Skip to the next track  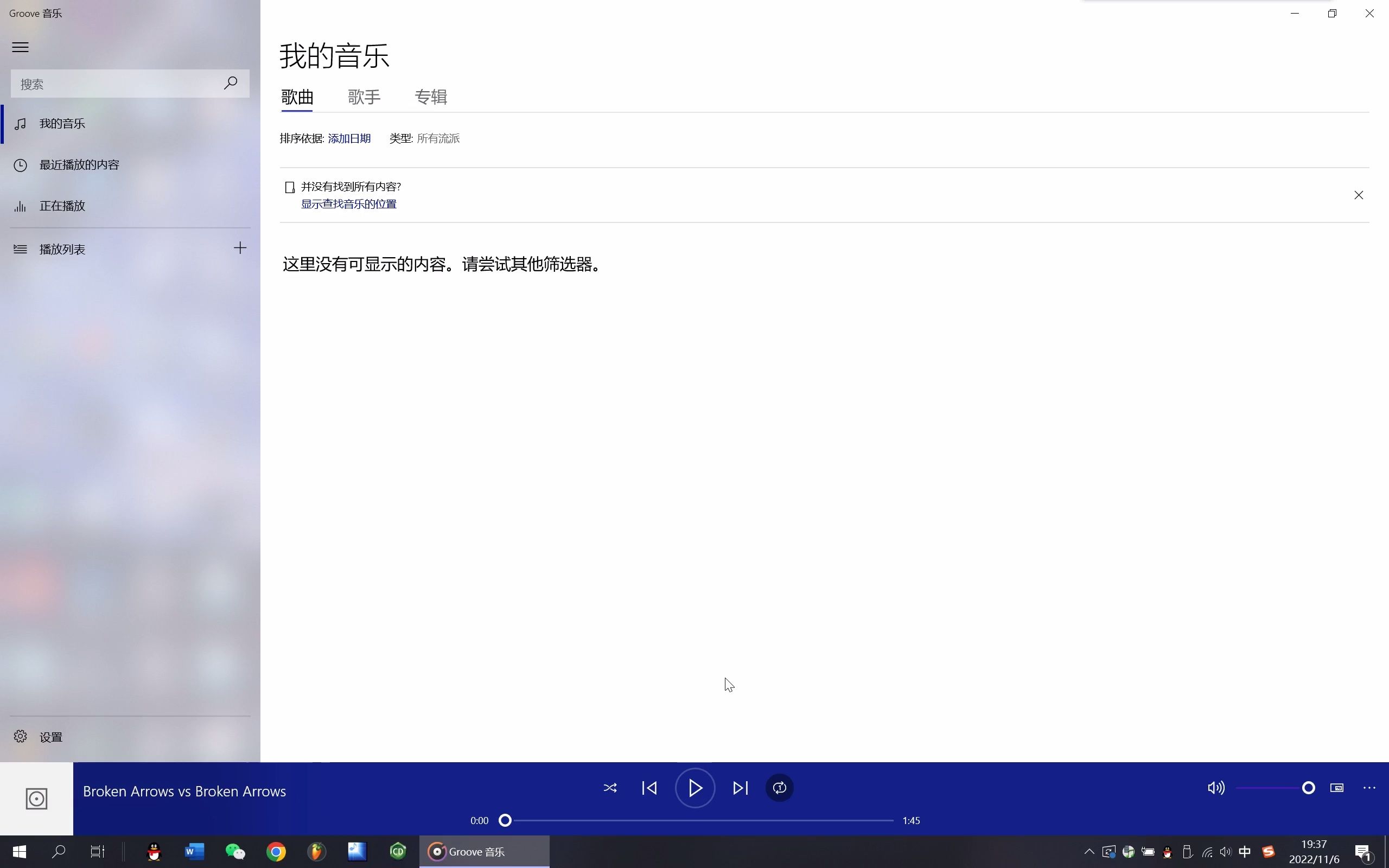741,788
